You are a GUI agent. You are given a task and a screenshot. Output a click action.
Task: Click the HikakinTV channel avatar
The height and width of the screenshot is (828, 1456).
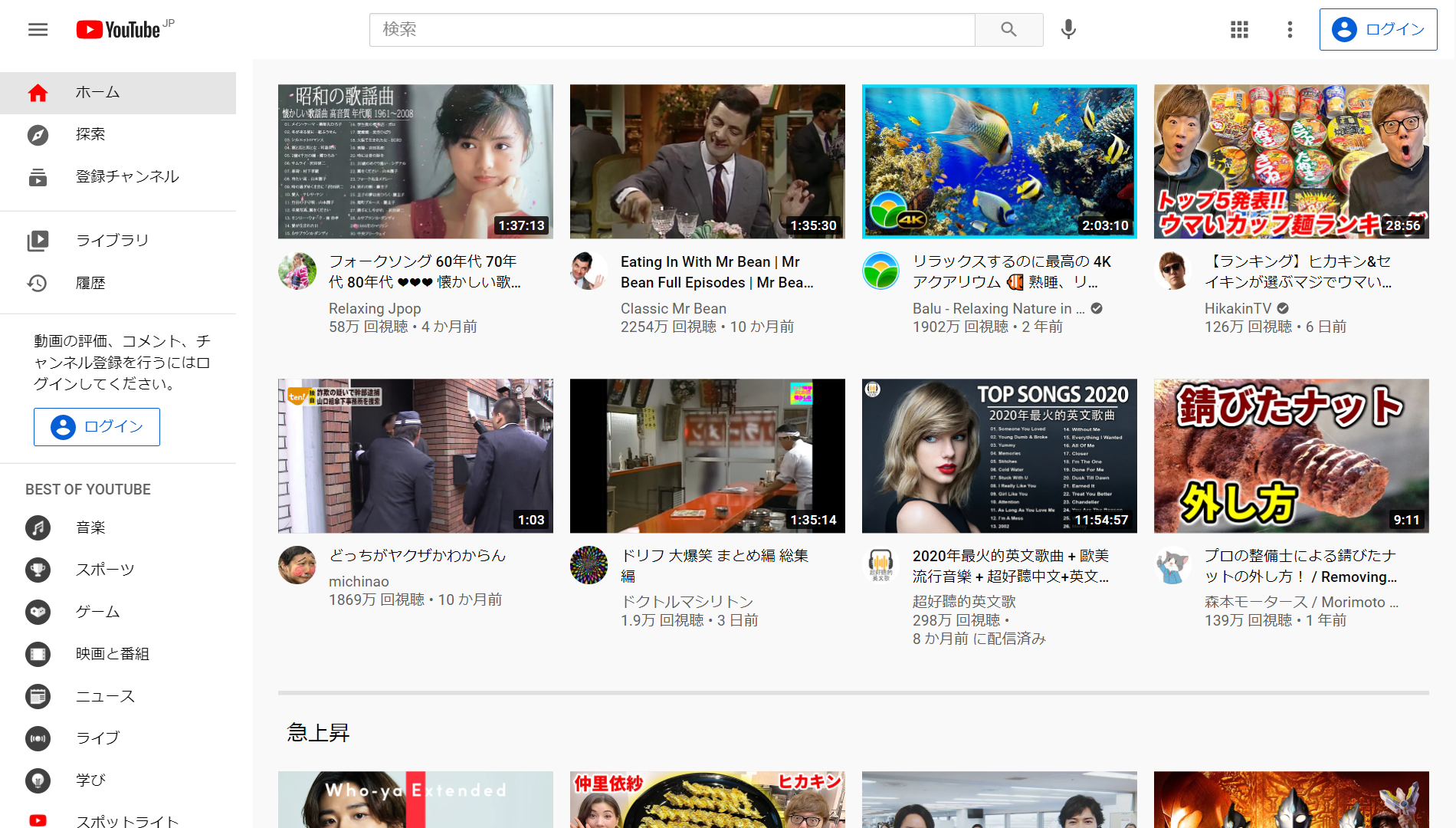tap(1173, 271)
